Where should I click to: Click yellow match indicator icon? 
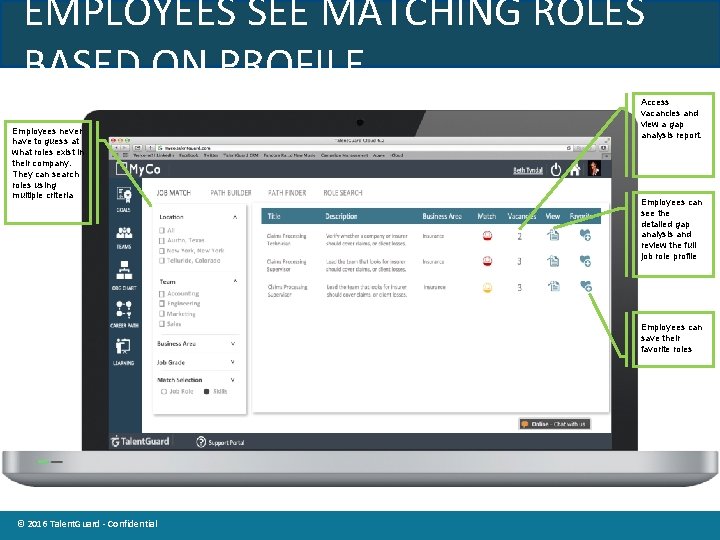click(x=487, y=287)
